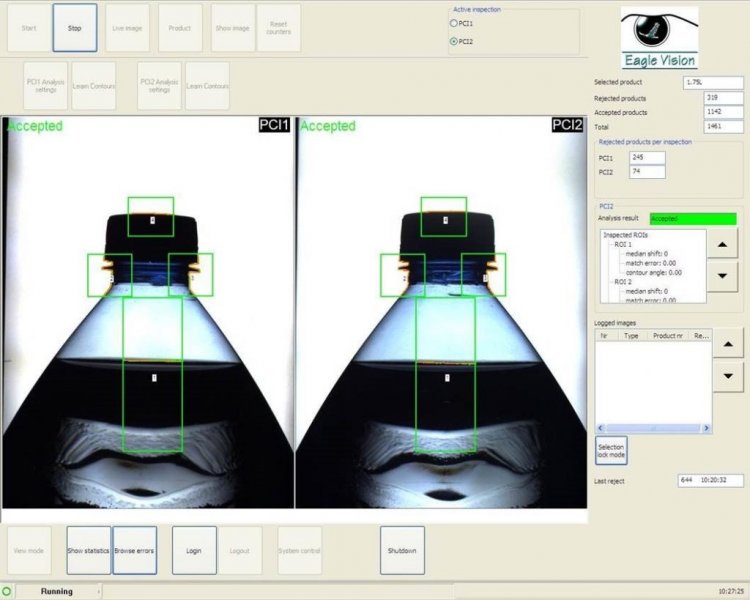Click logged images scrollbar right arrow

click(706, 428)
